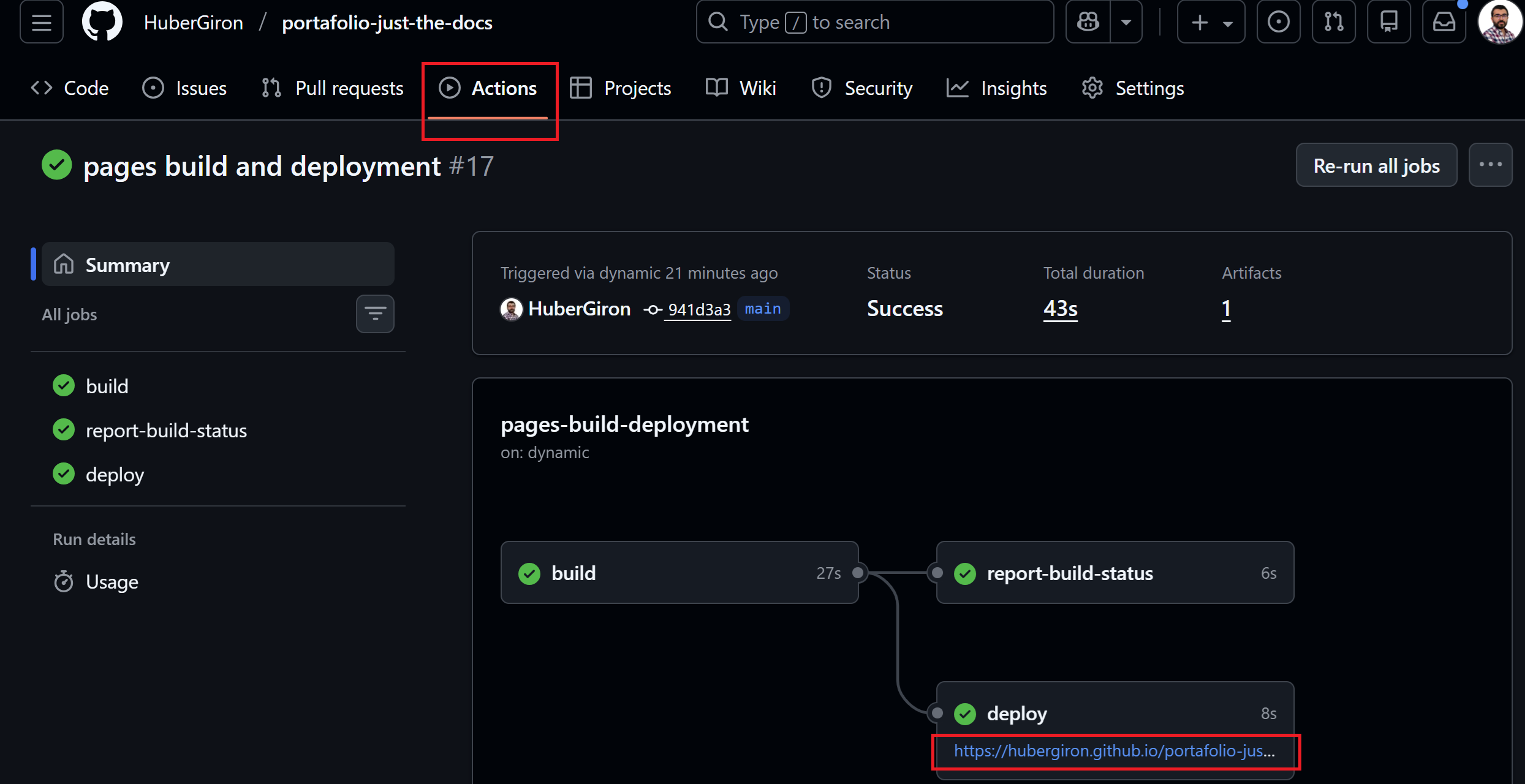
Task: Open GitHub Copilot chat
Action: [1088, 21]
